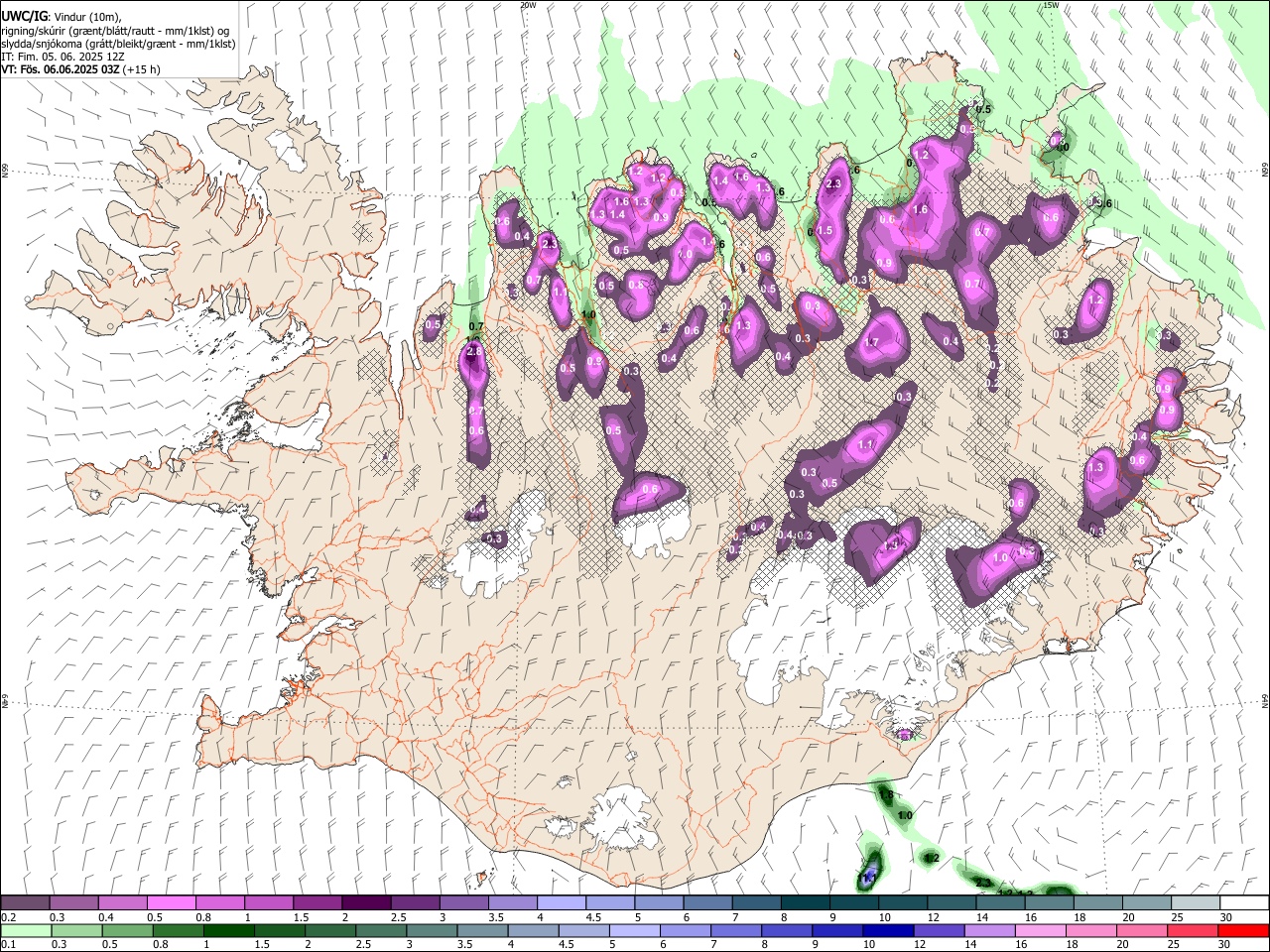1270x952 pixels.
Task: Click the '15W' longitude label
Action: coord(1051,5)
